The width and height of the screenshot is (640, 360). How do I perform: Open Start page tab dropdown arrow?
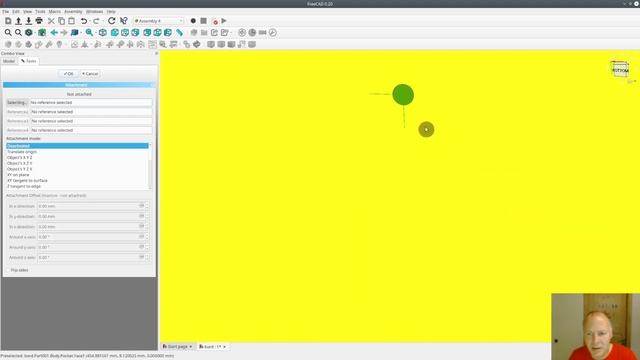point(191,347)
